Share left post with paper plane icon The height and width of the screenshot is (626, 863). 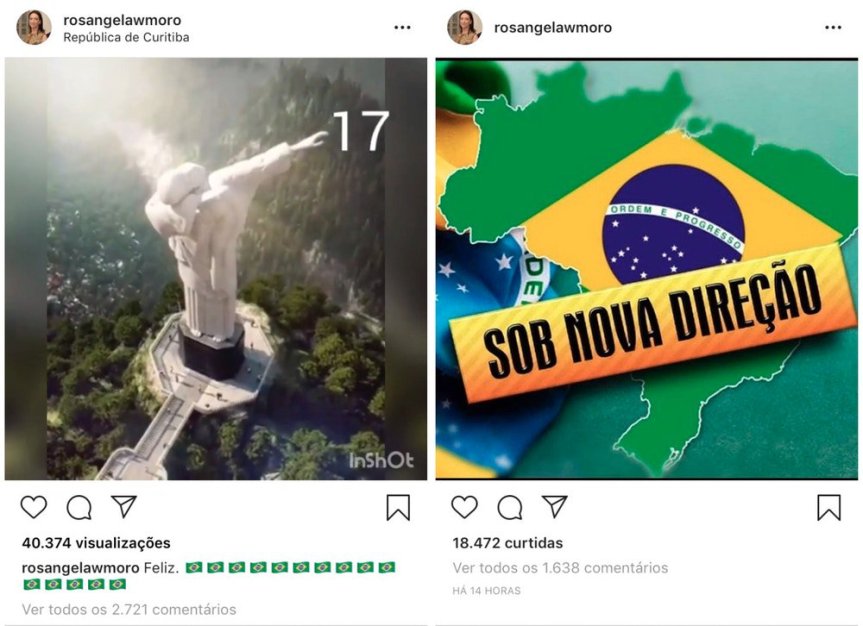[x=124, y=507]
